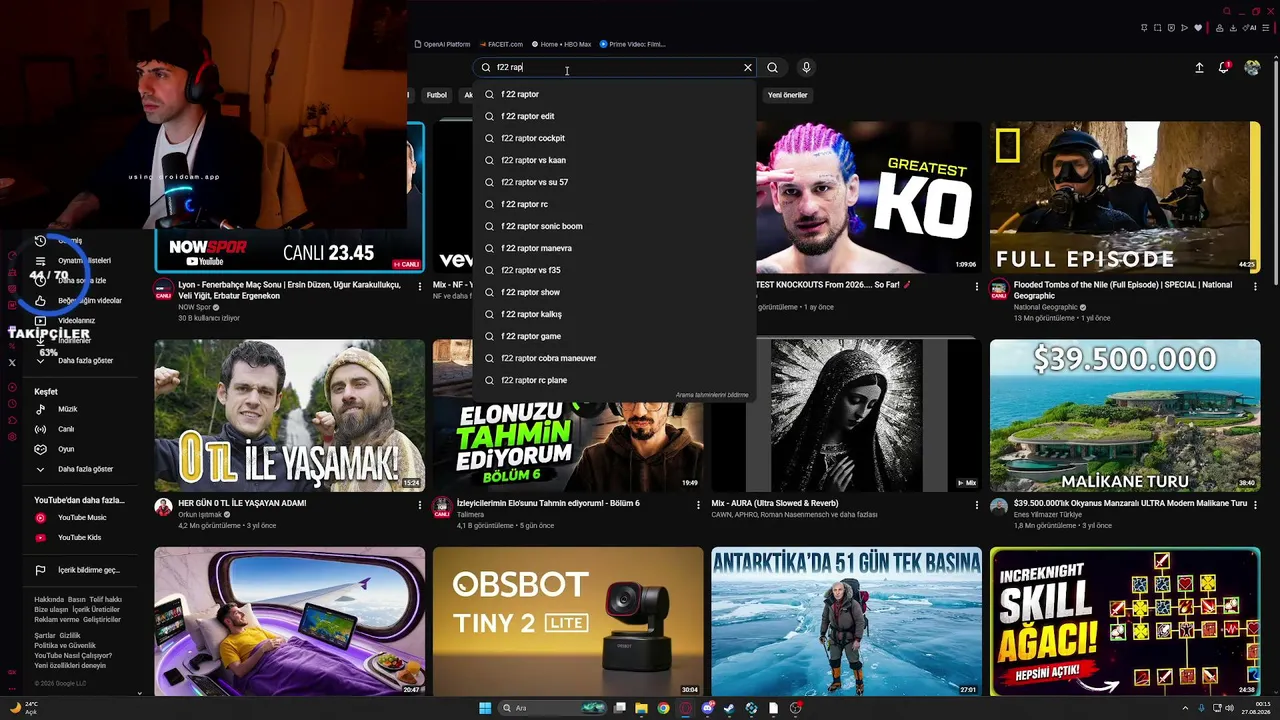This screenshot has width=1280, height=720.
Task: Open options menu for Lyon - Fenerbahçe video
Action: tap(419, 287)
